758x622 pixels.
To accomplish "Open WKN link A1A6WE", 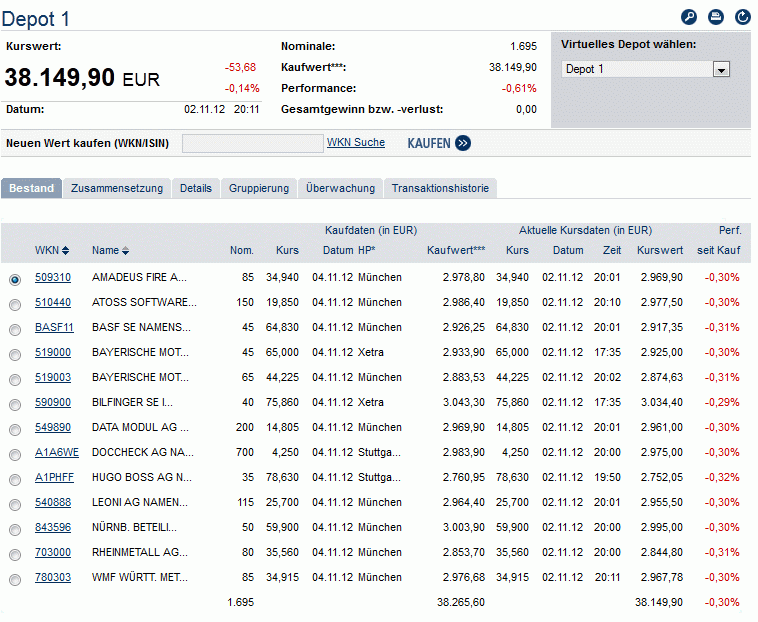I will [x=57, y=452].
